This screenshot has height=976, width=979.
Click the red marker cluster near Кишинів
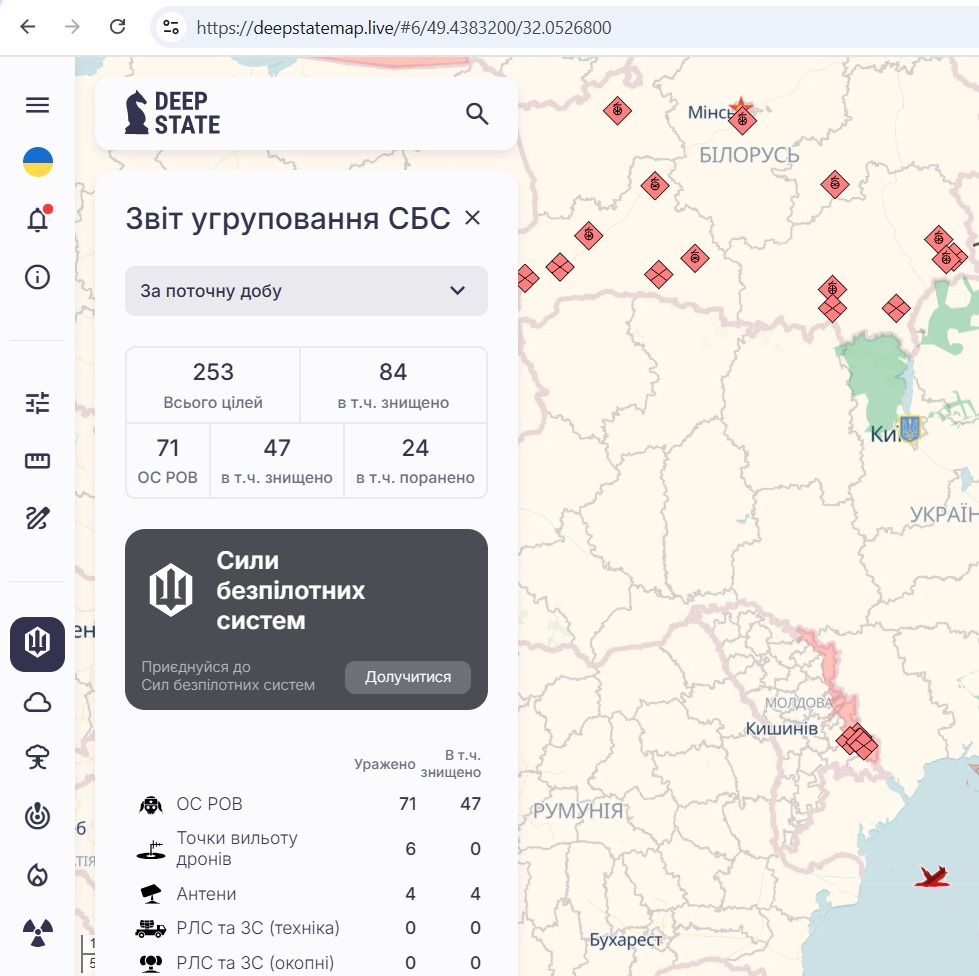[857, 741]
